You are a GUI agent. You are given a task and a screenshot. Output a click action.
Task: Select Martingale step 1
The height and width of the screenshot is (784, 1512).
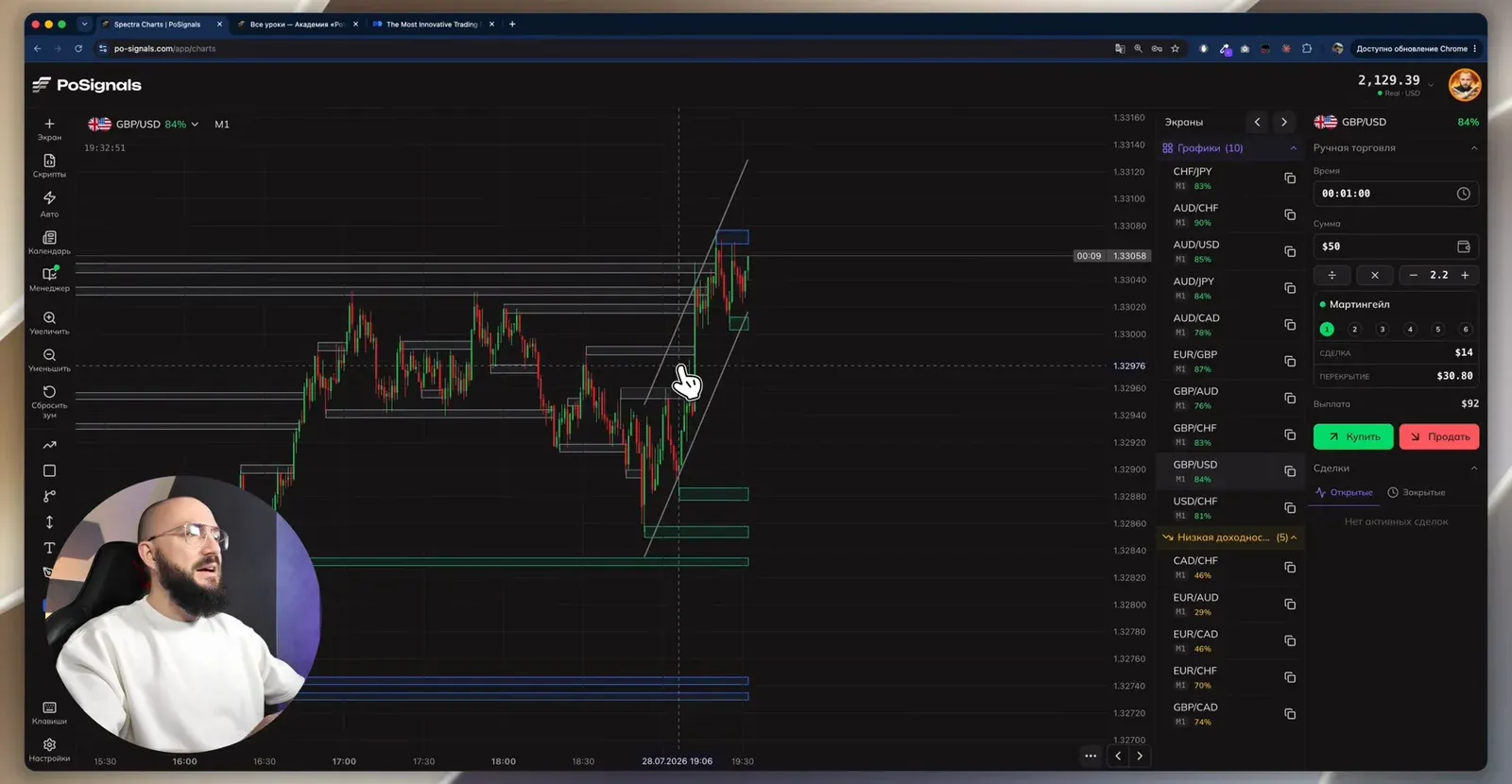click(1327, 330)
